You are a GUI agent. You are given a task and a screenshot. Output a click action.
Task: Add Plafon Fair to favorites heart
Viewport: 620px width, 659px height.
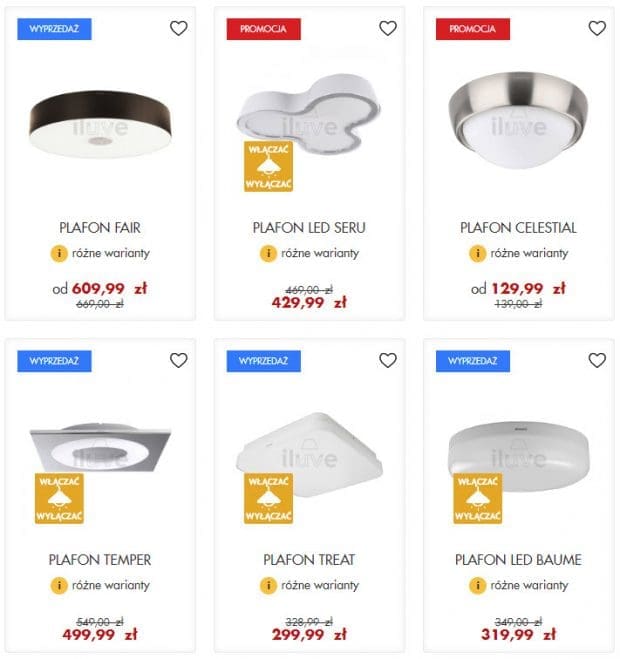[x=178, y=28]
